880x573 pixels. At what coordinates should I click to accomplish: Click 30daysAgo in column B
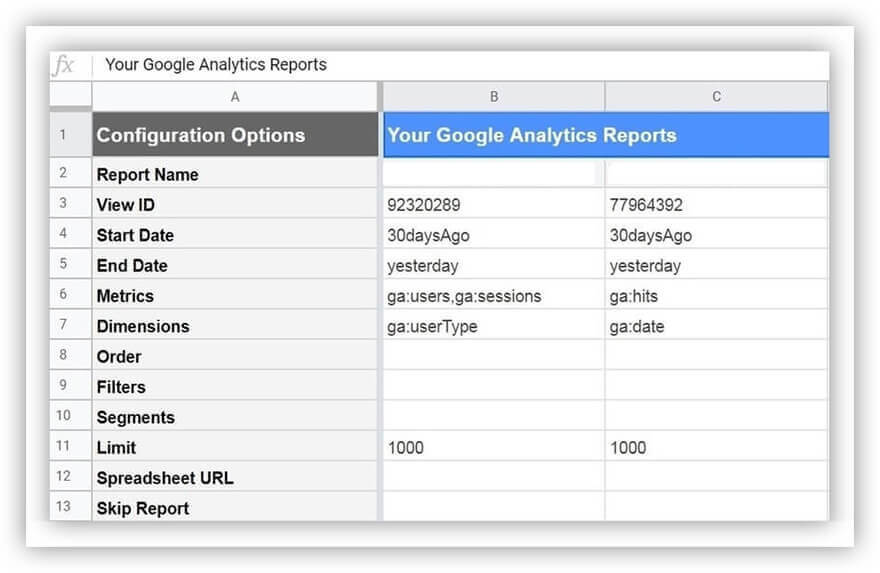494,233
